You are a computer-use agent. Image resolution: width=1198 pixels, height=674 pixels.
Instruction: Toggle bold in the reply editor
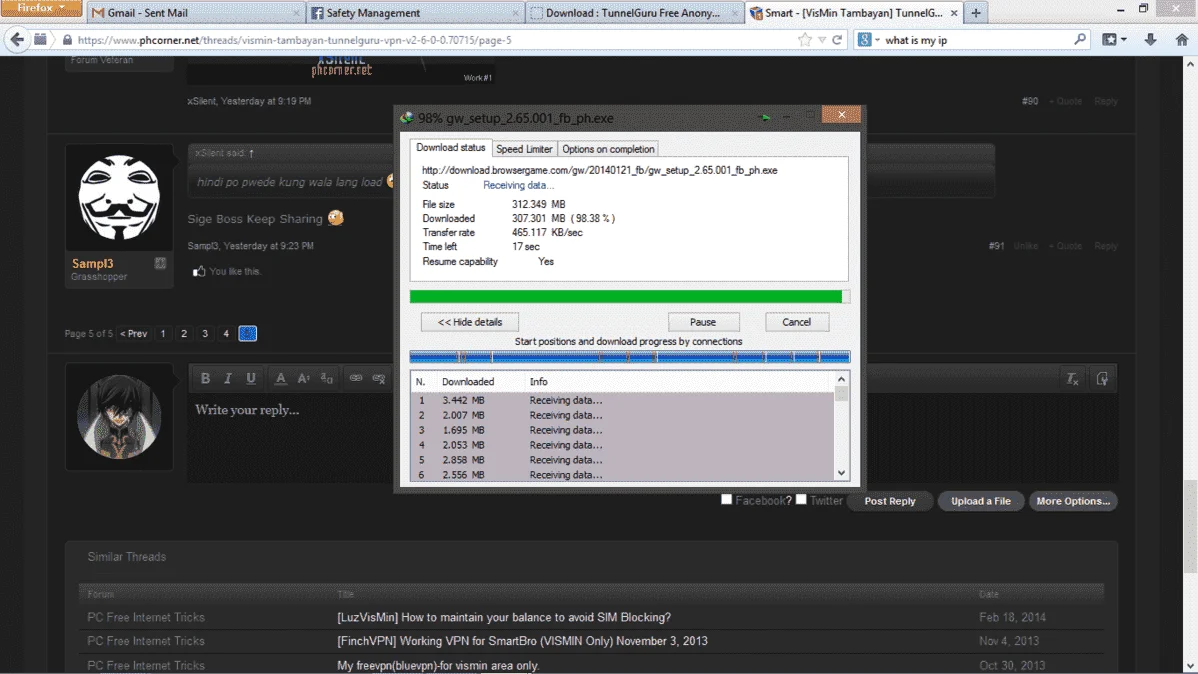[x=206, y=378]
